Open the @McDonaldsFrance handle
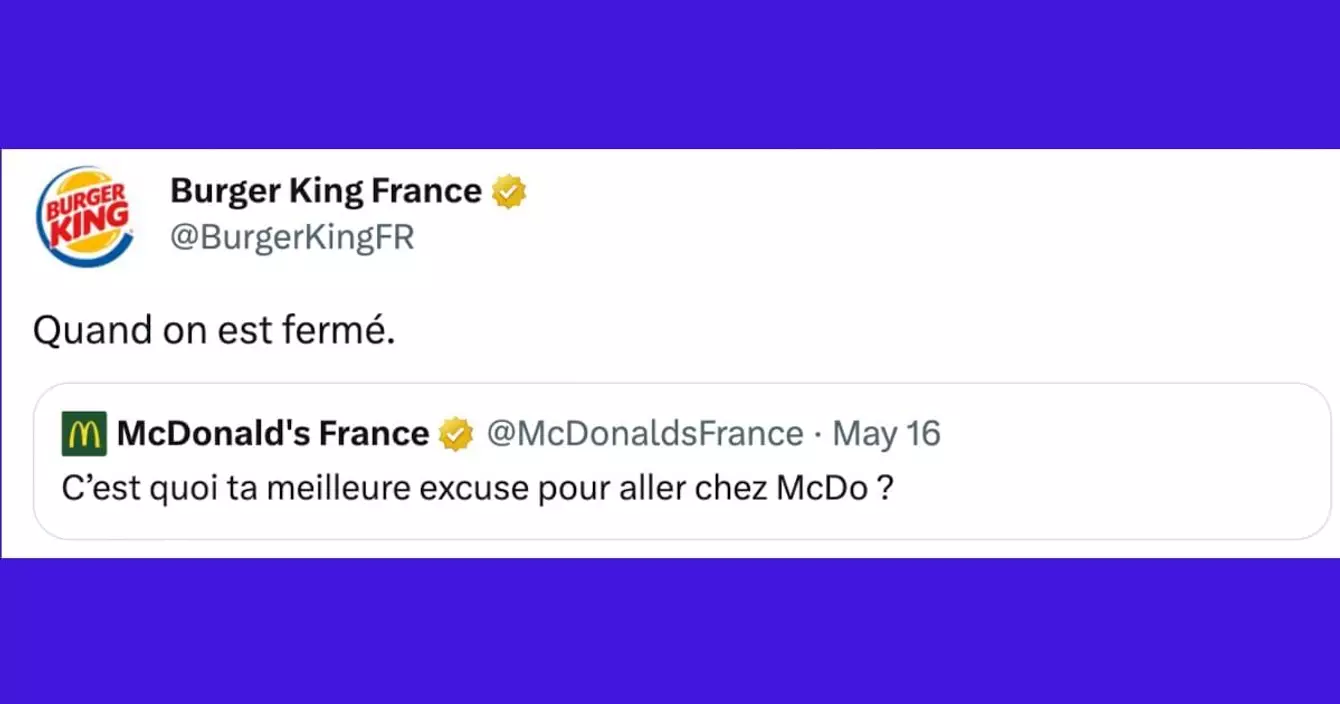The width and height of the screenshot is (1340, 704). [x=645, y=434]
